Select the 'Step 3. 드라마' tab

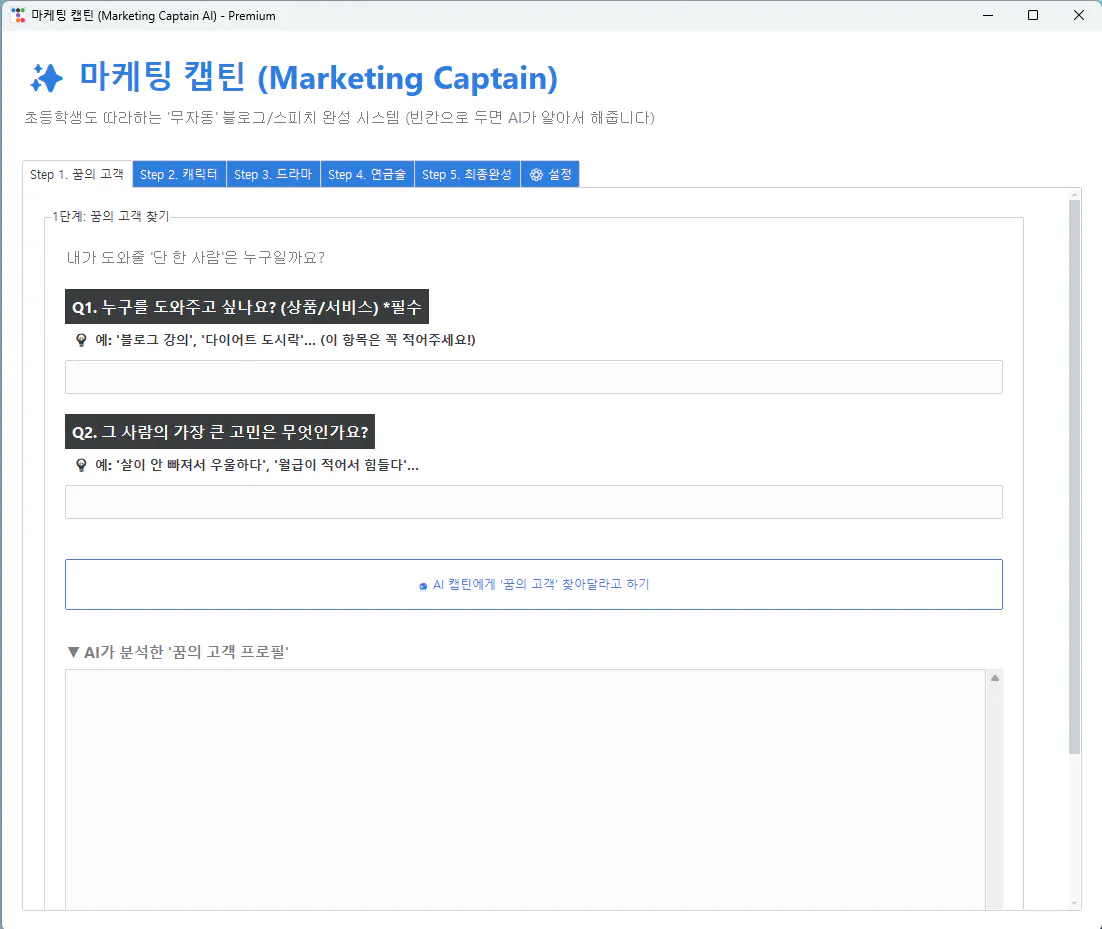click(273, 173)
